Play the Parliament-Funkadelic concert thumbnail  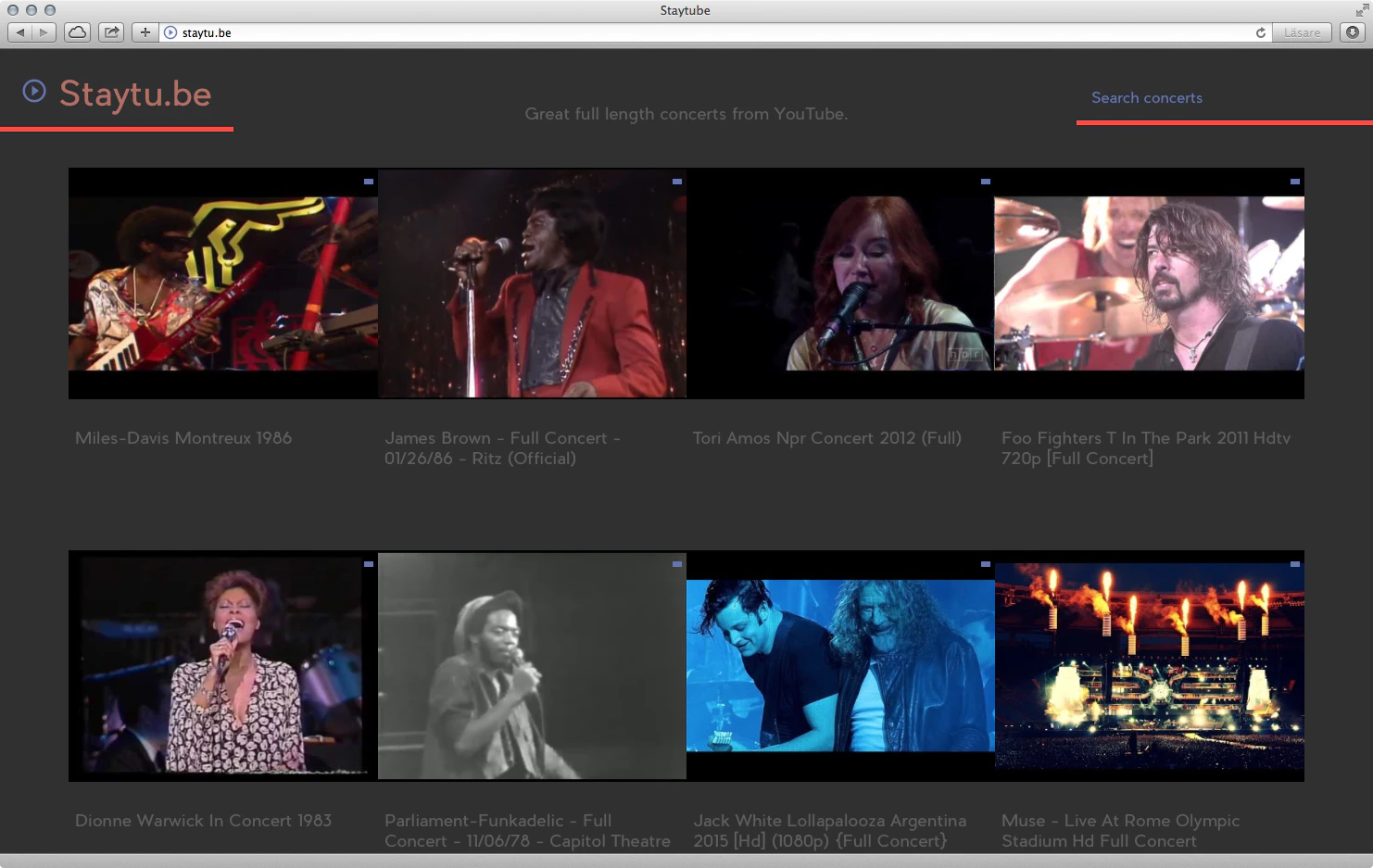point(532,666)
